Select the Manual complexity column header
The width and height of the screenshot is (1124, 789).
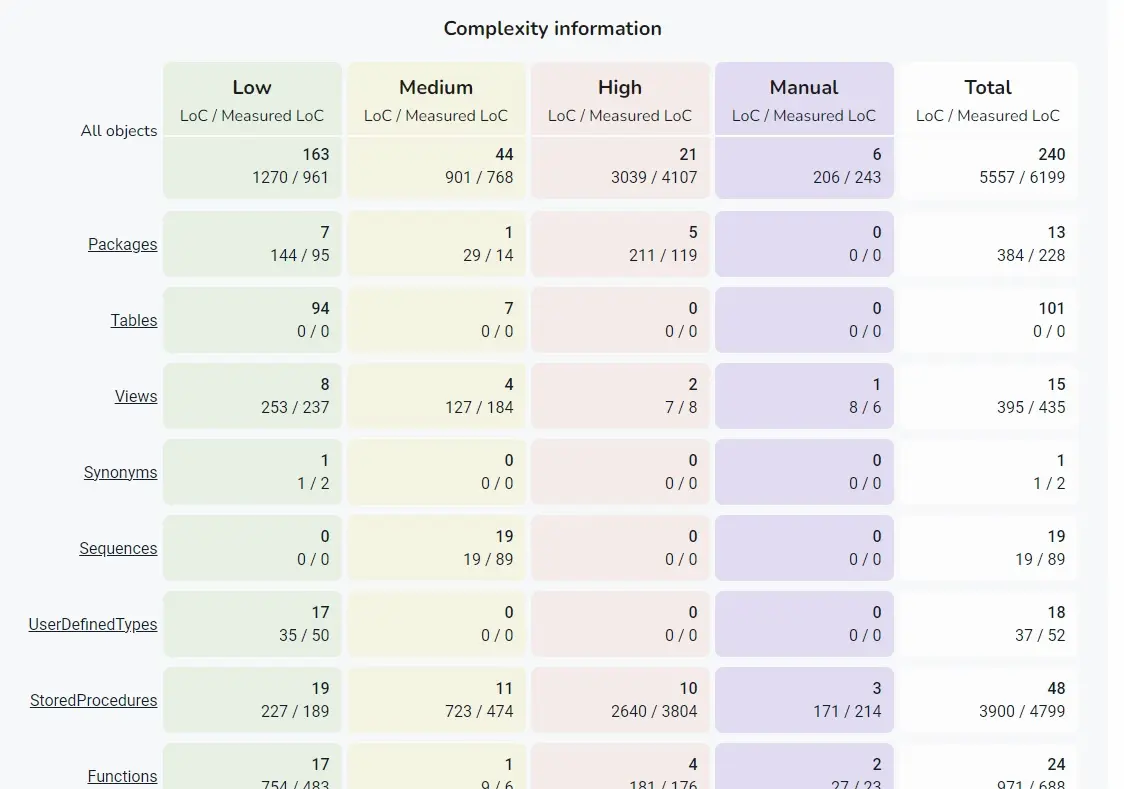tap(804, 88)
